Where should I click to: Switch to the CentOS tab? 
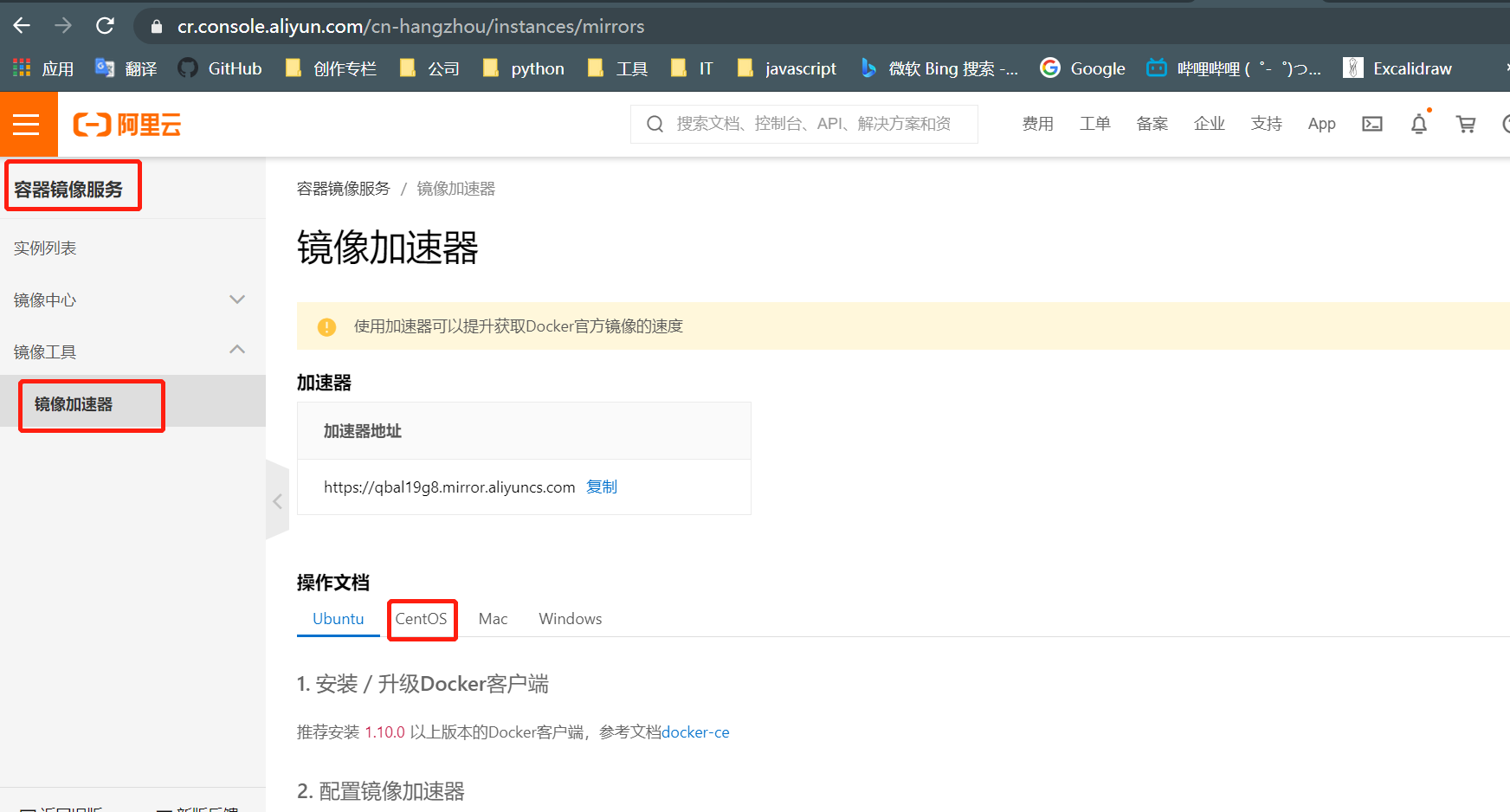coord(422,619)
